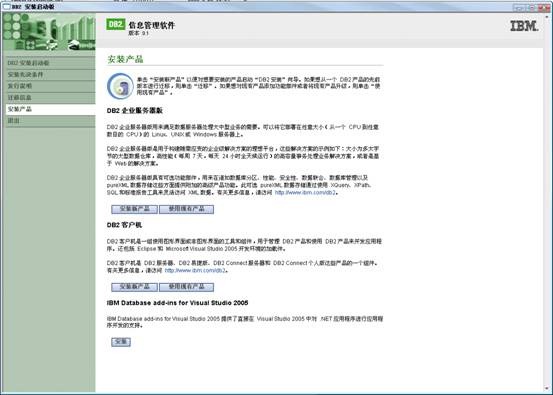This screenshot has height=395, width=553.
Task: Click the green cityscape banner image
Action: tap(49, 32)
